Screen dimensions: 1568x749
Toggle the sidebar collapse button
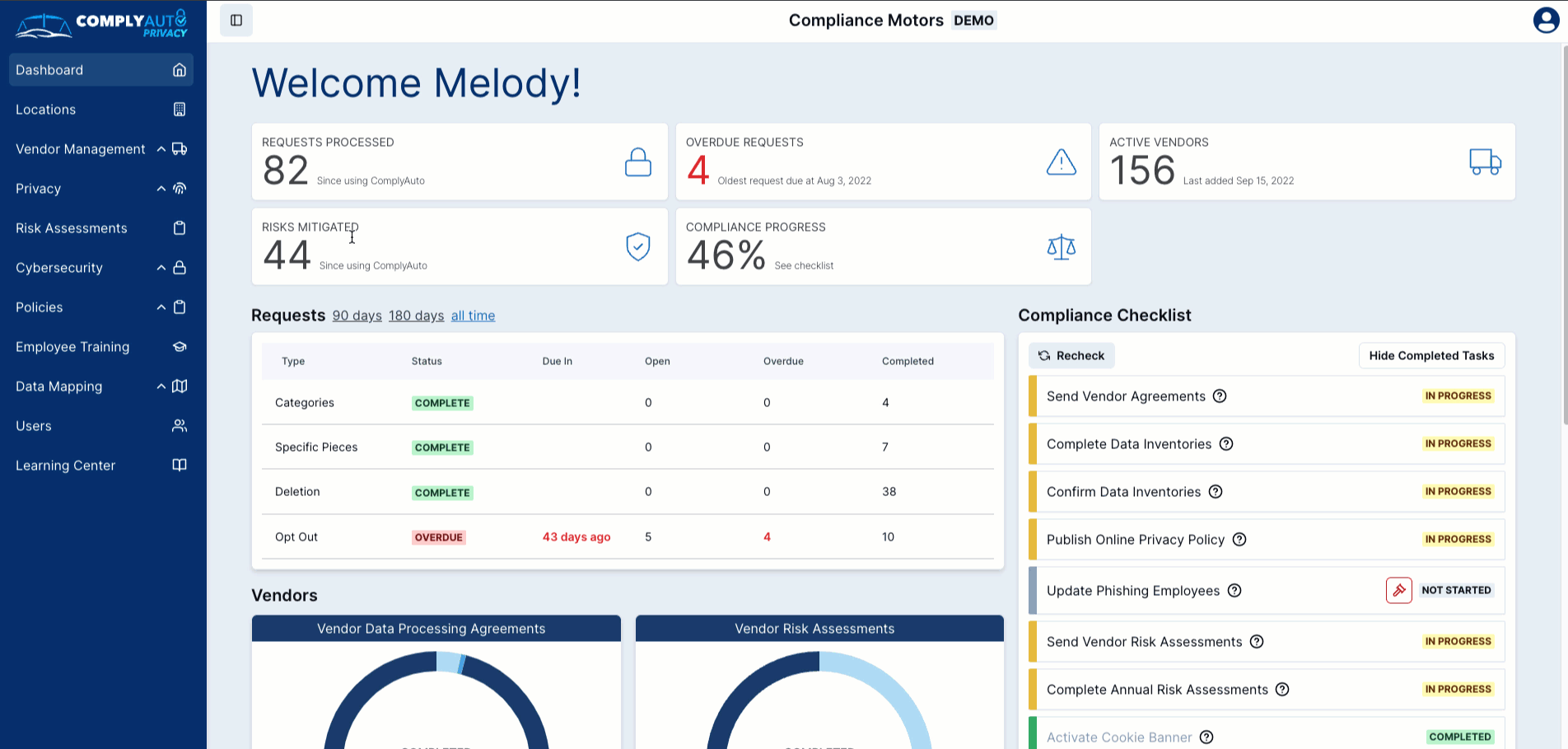pyautogui.click(x=236, y=21)
